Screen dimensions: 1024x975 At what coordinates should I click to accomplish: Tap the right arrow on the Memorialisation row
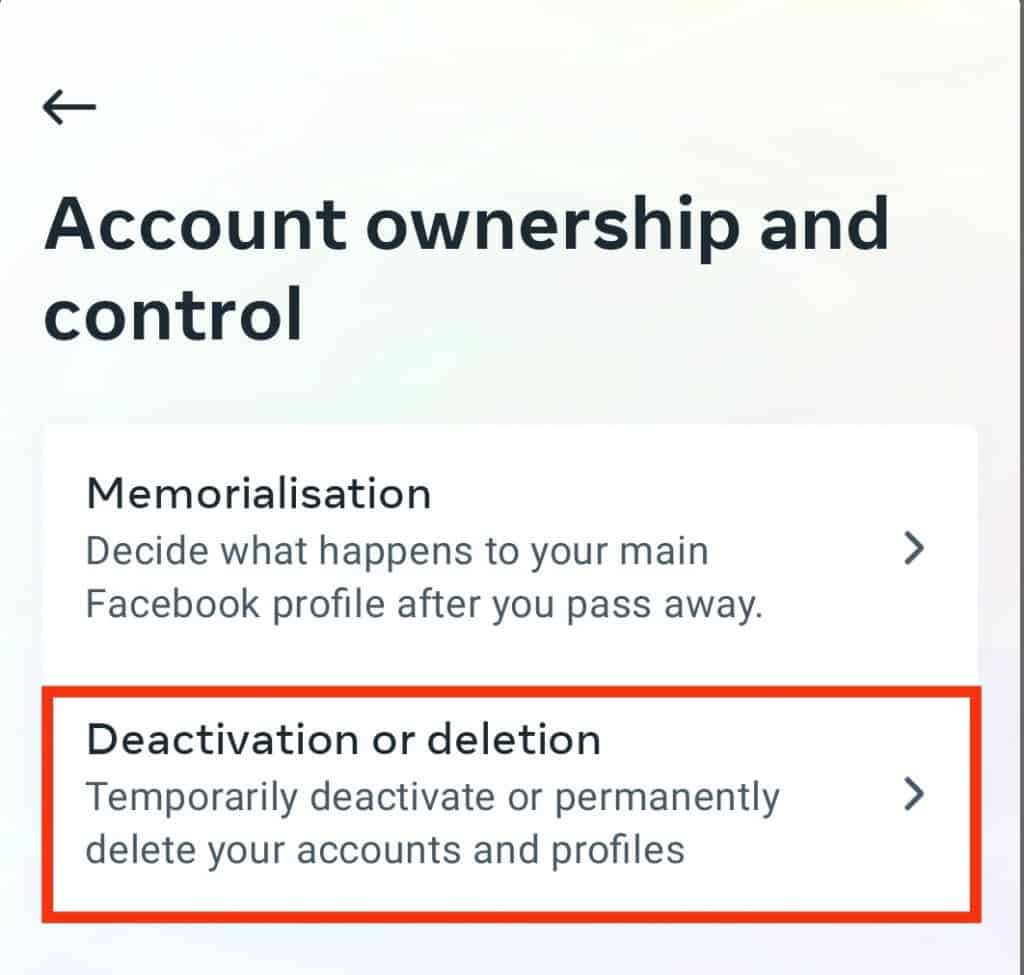(x=912, y=549)
